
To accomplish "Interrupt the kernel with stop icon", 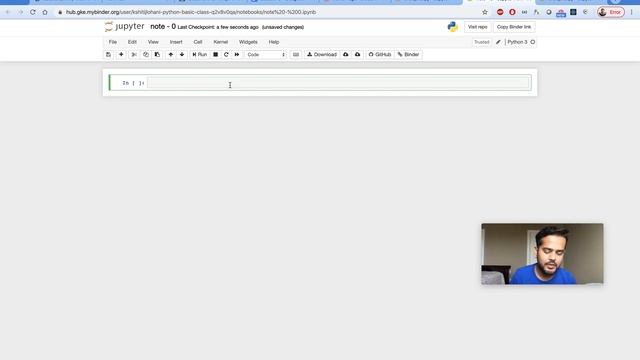I will (216, 54).
